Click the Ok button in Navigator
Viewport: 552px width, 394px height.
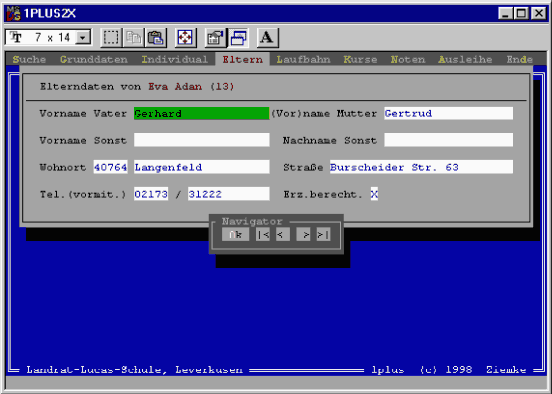tap(236, 234)
